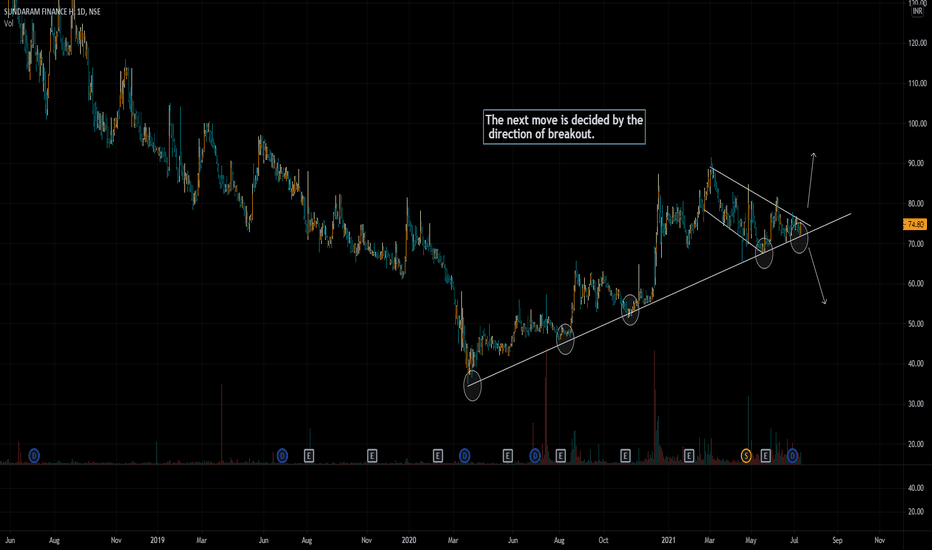Click the earliest dividend D marker, mid-2018
Screen dimensions: 932x550
(x=34, y=456)
